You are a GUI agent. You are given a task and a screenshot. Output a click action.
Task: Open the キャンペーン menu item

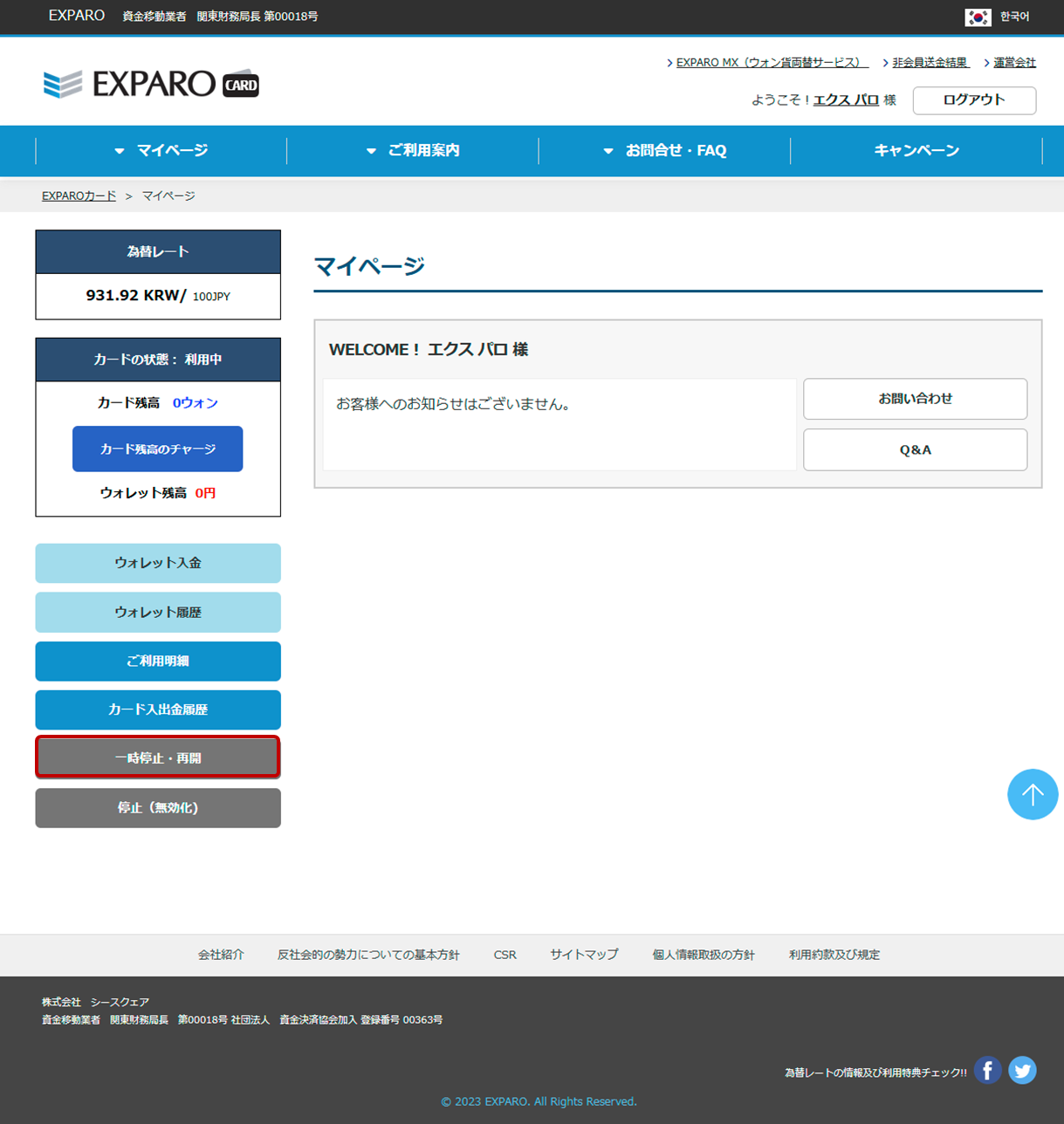[916, 150]
